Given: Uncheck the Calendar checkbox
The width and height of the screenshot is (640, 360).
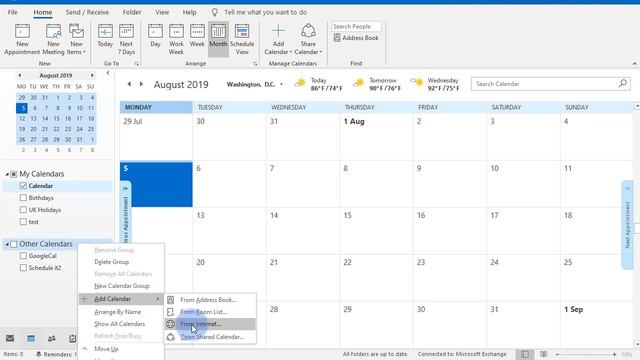Looking at the screenshot, I should coord(23,186).
